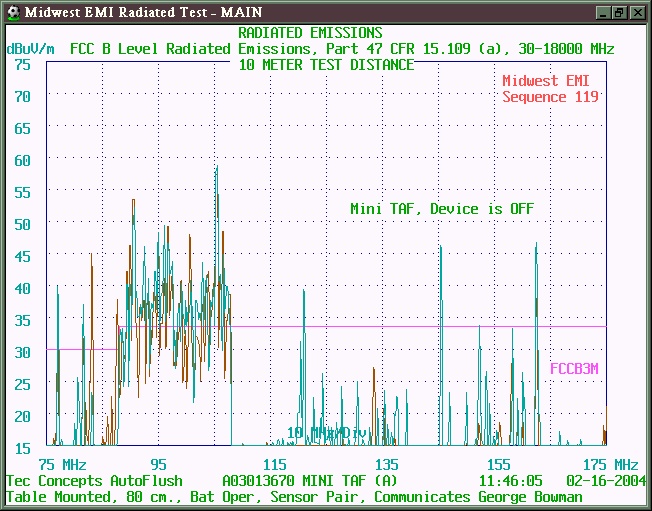652x511 pixels.
Task: Minimize the Midwest EMI Radiated Test window
Action: point(602,12)
